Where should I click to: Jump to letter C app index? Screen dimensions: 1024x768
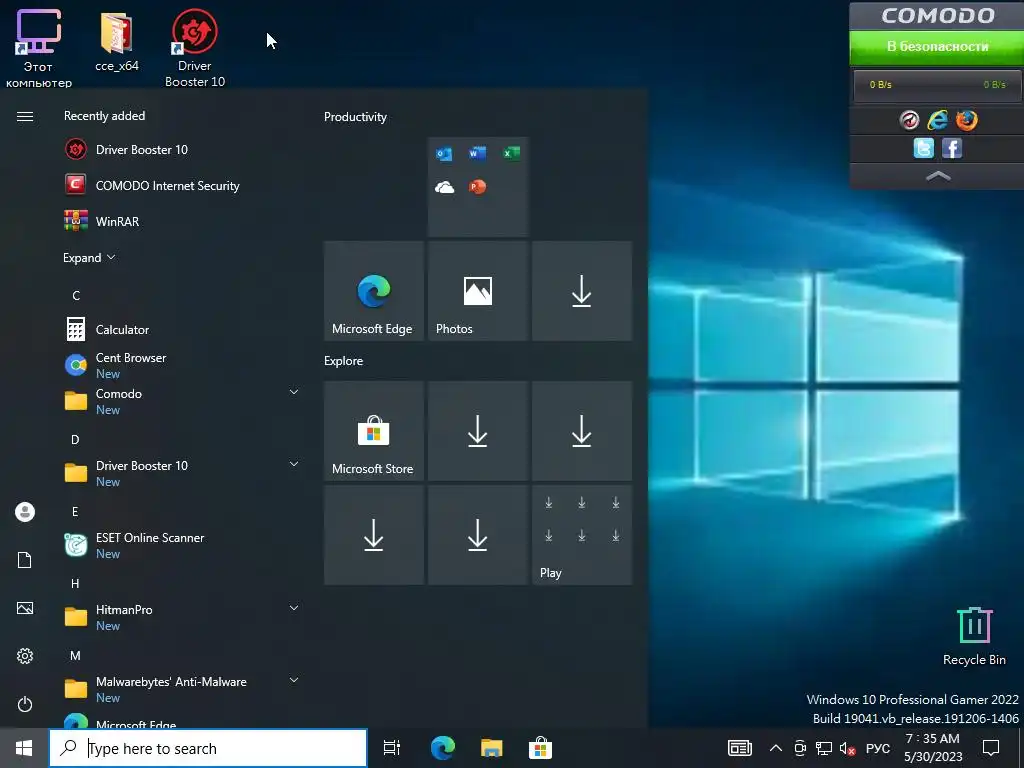[76, 296]
